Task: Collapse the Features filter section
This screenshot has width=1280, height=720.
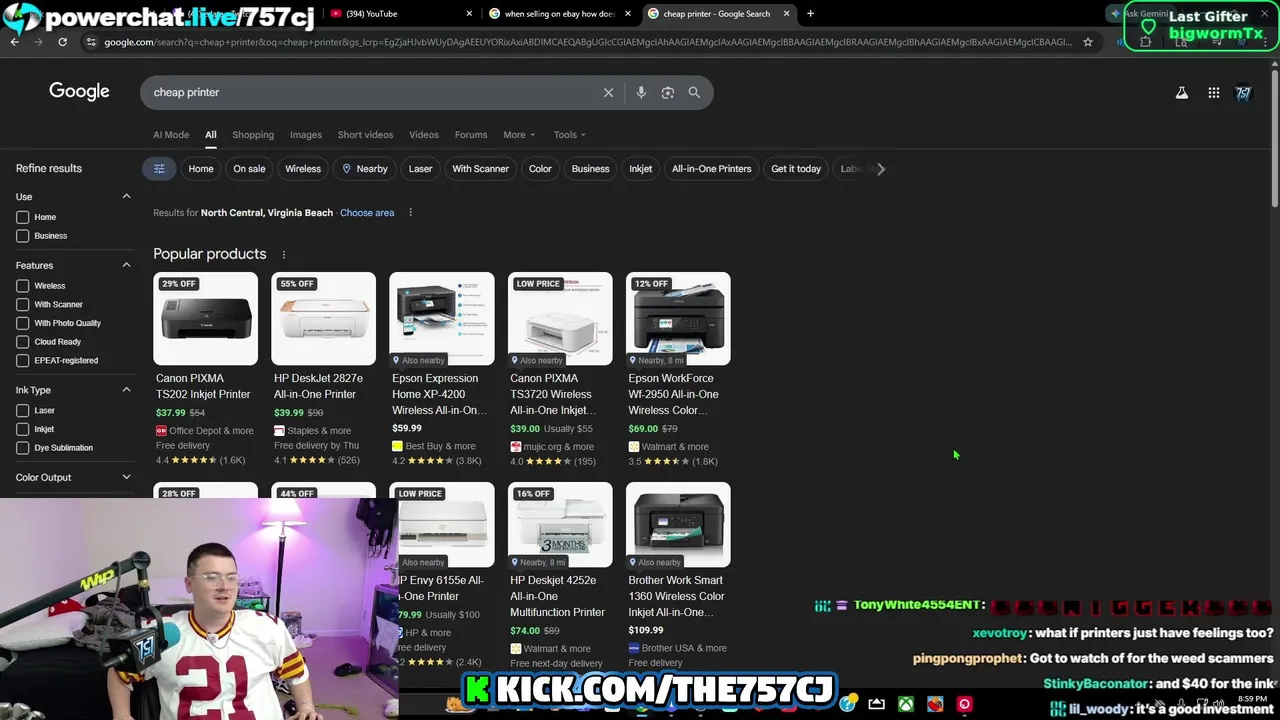Action: point(126,265)
